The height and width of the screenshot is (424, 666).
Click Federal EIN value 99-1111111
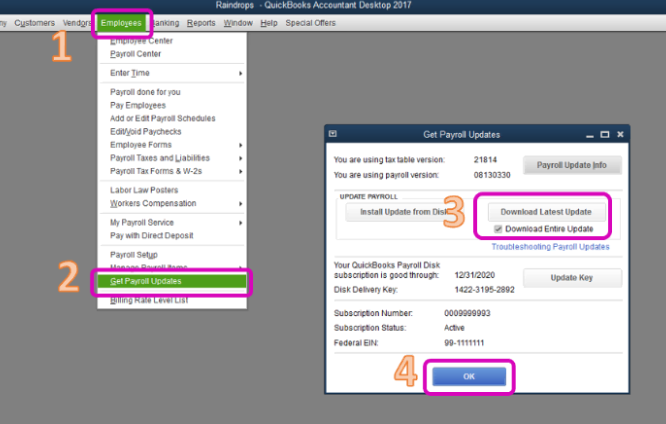(x=464, y=343)
